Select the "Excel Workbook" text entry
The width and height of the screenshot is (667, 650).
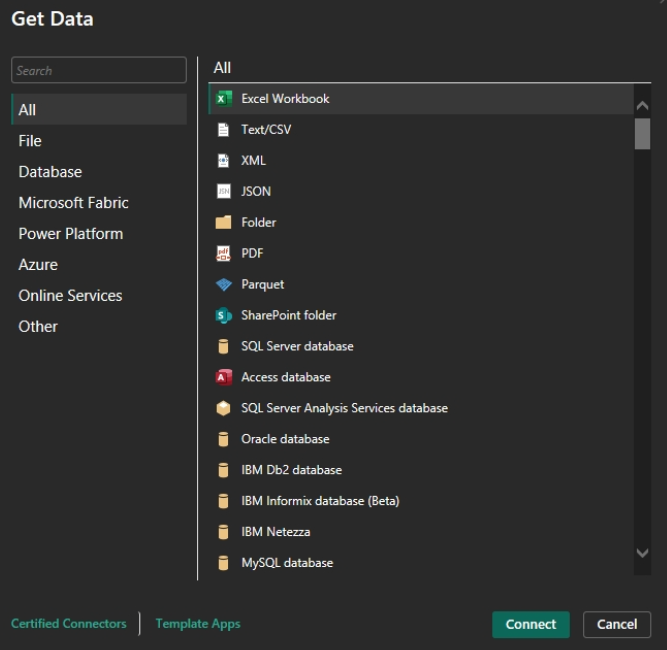285,99
